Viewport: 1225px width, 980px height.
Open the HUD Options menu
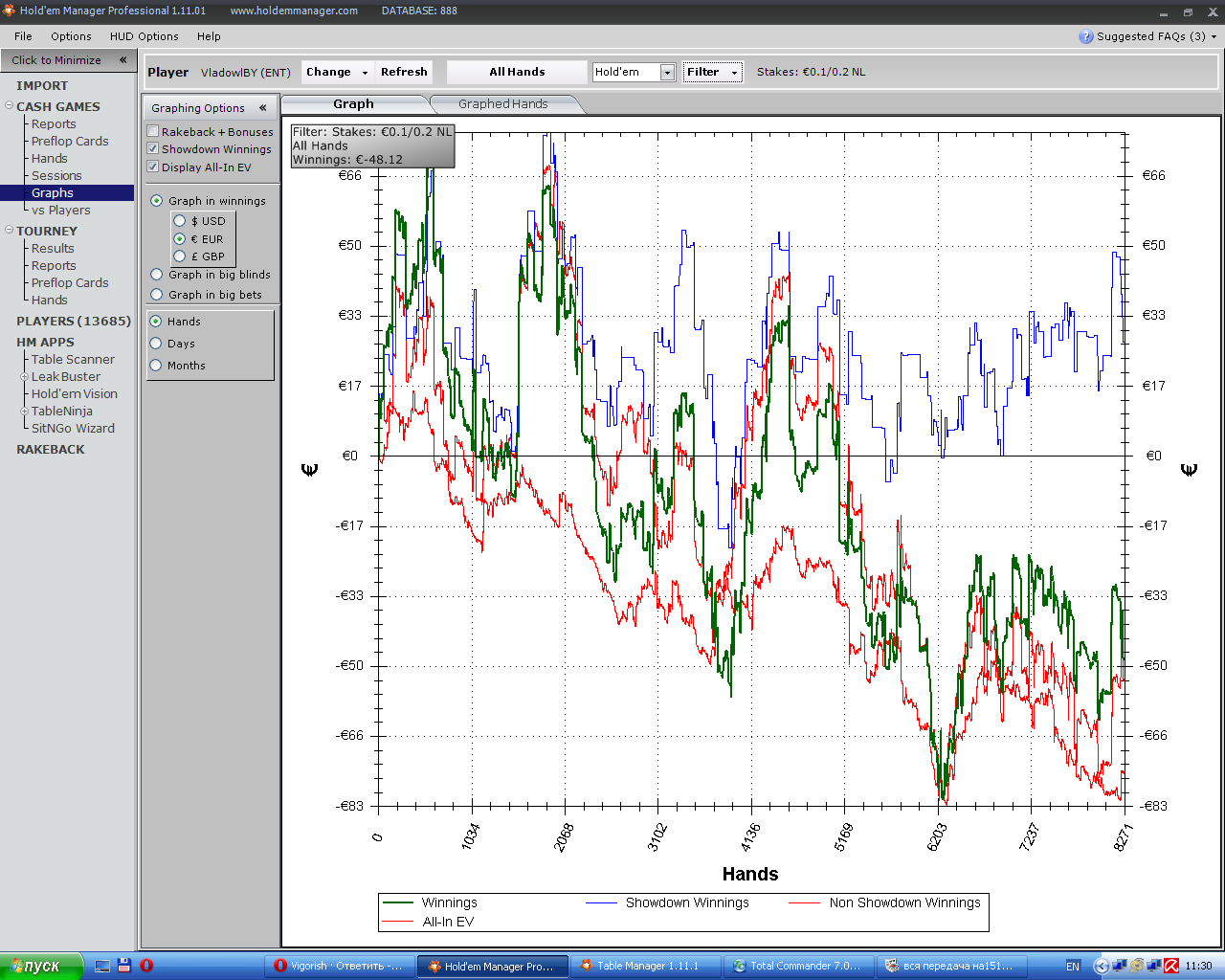coord(144,36)
